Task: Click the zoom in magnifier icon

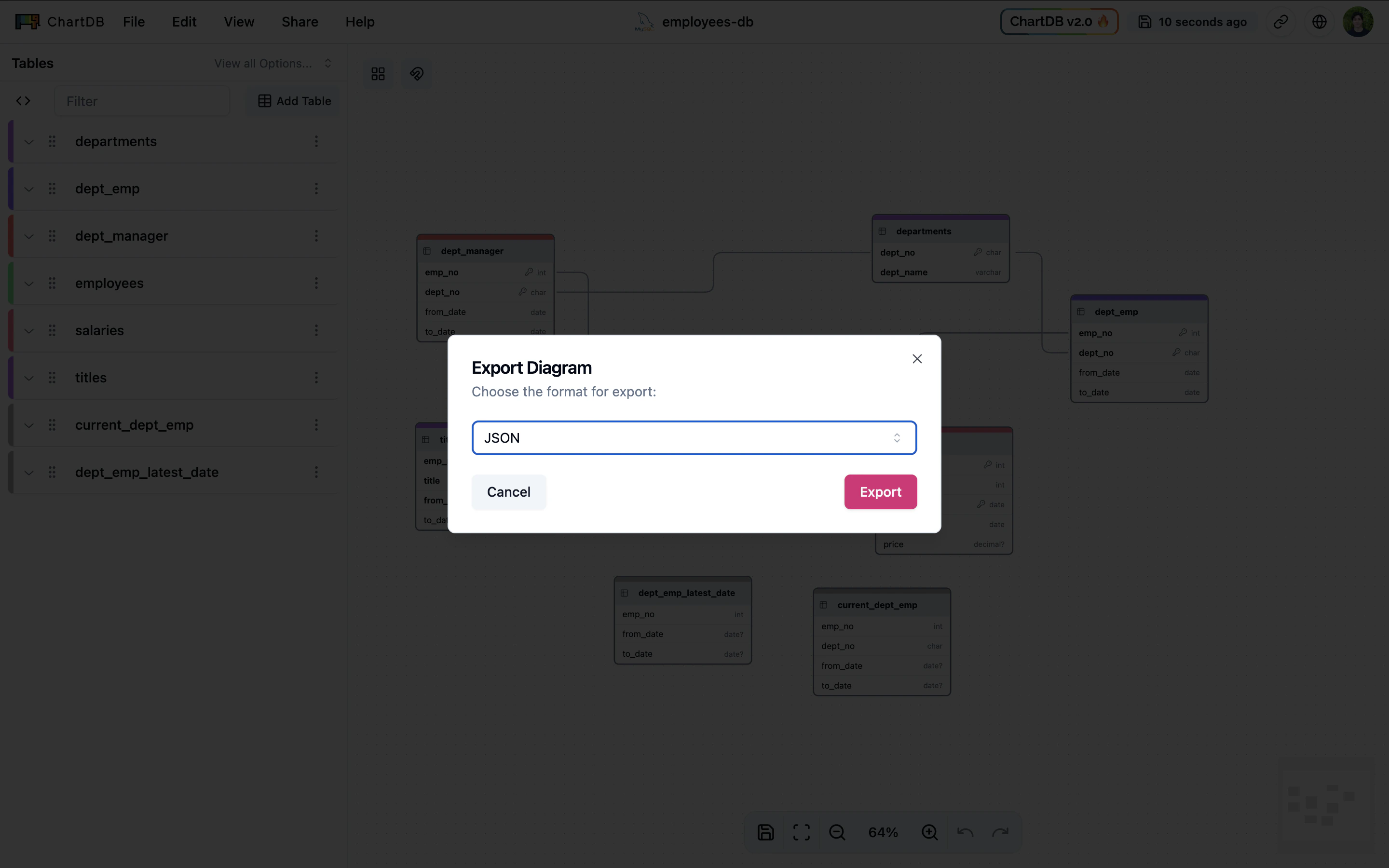Action: (929, 832)
